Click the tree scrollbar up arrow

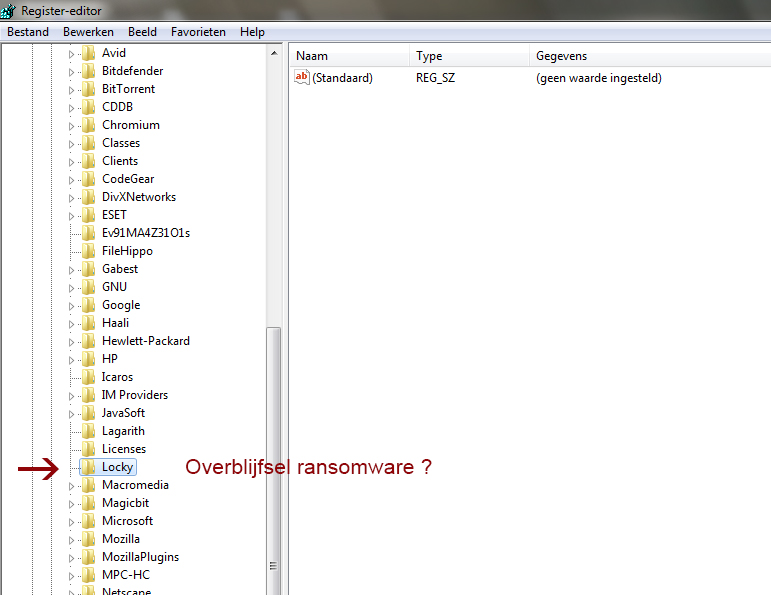tap(274, 53)
